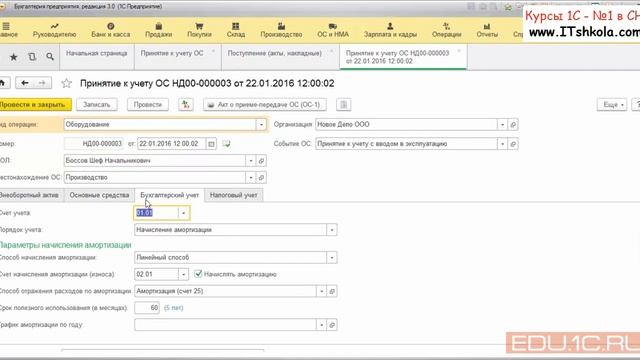640x360 pixels.
Task: Expand График амортизации по году dropdown arrow
Action: [321, 325]
